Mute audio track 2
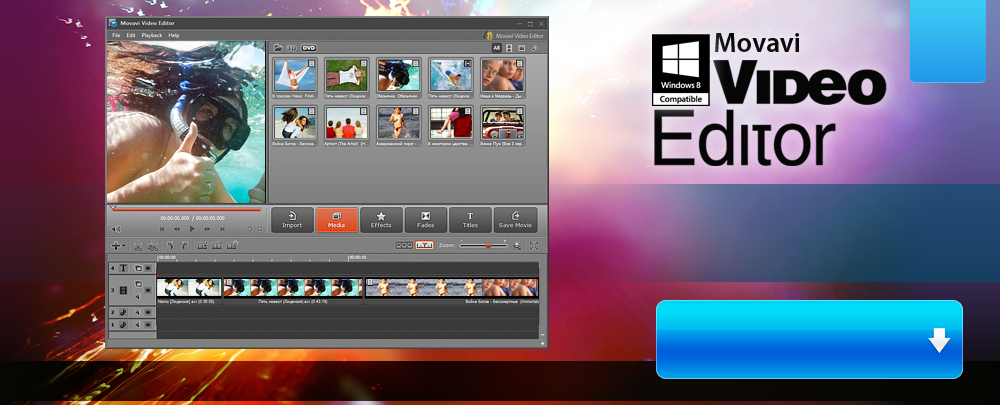Screen dimensions: 1000x405 136,313
